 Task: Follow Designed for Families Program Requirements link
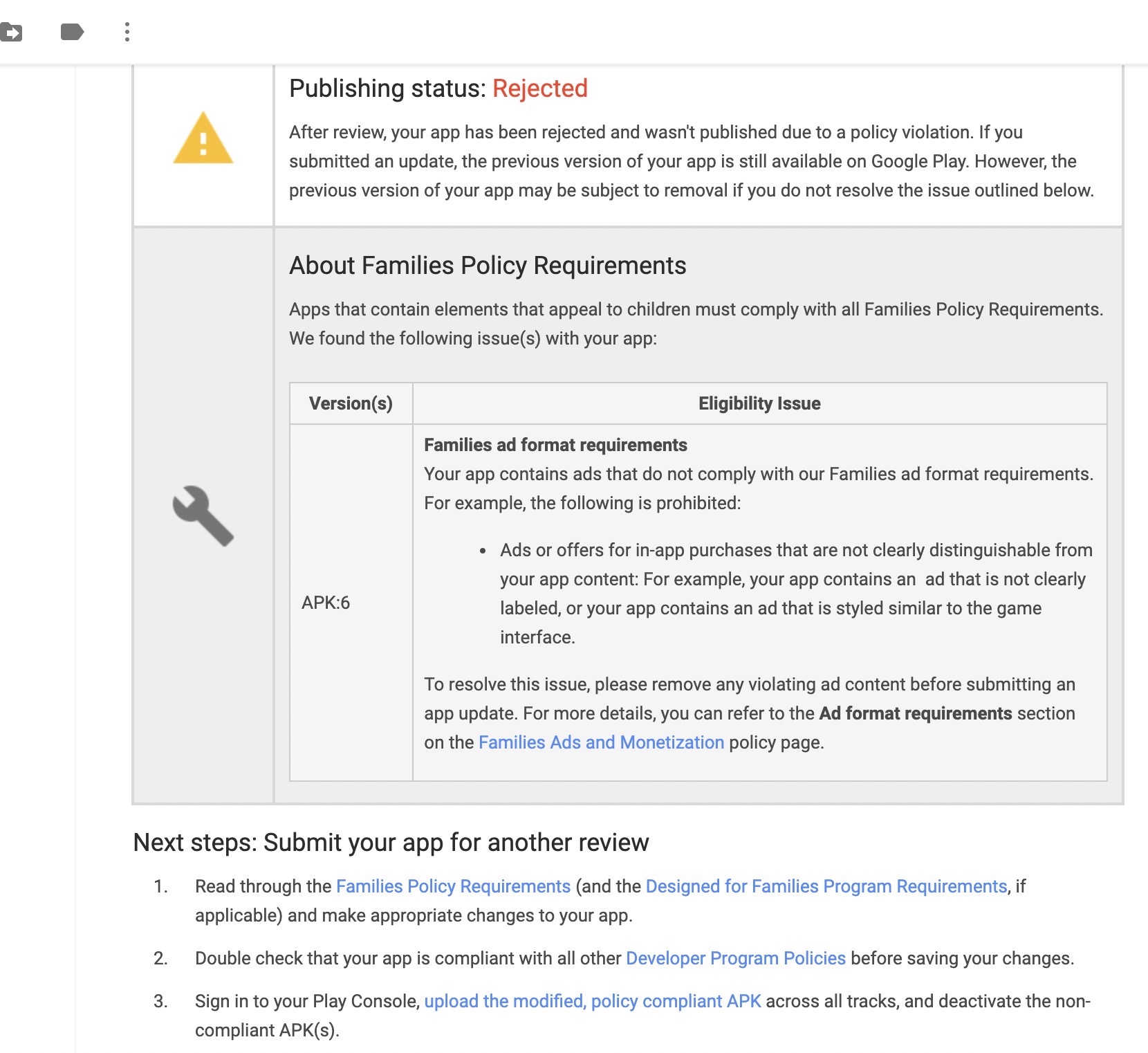(826, 886)
